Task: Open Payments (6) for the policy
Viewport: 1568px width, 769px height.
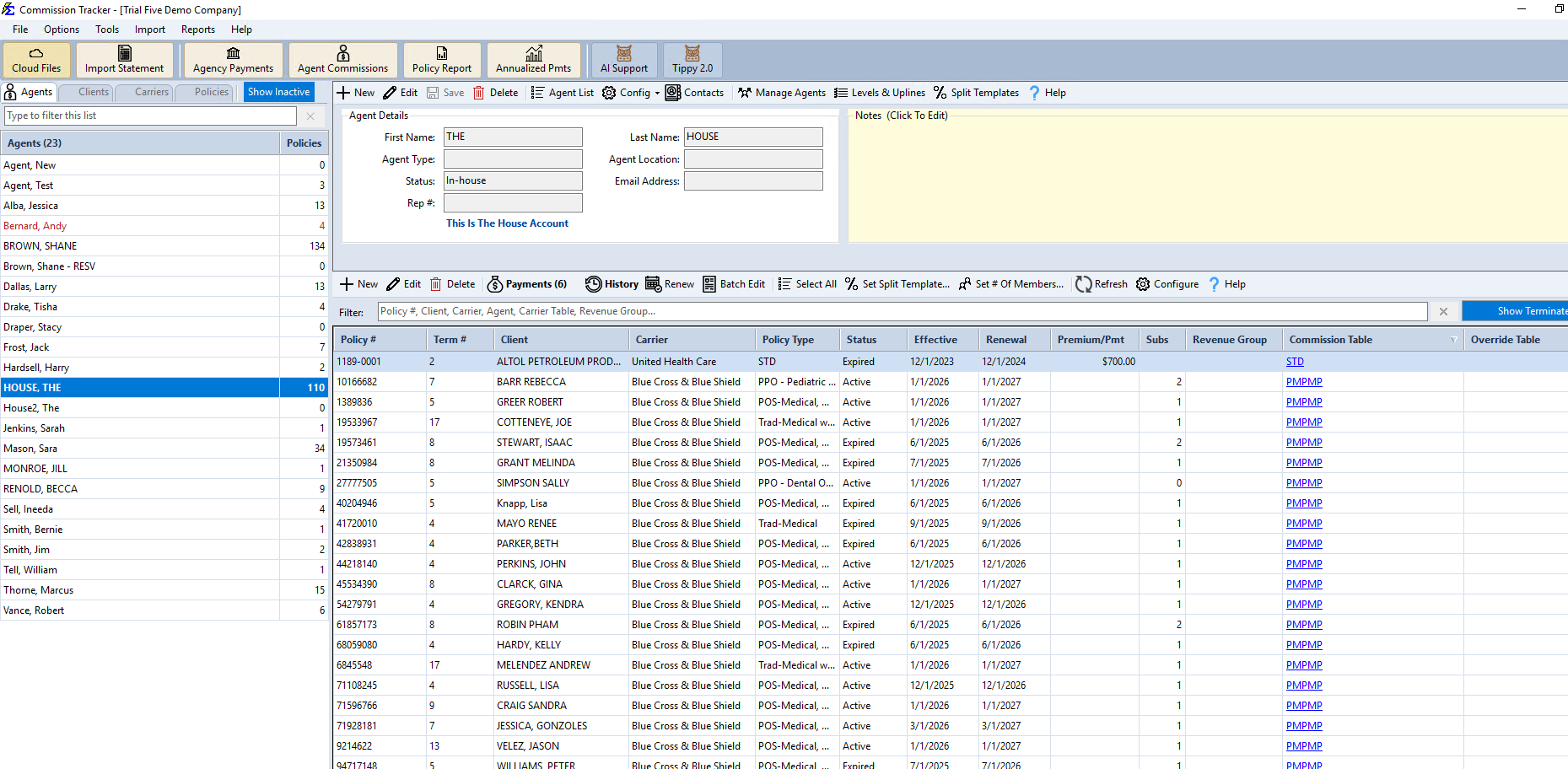Action: tap(527, 284)
